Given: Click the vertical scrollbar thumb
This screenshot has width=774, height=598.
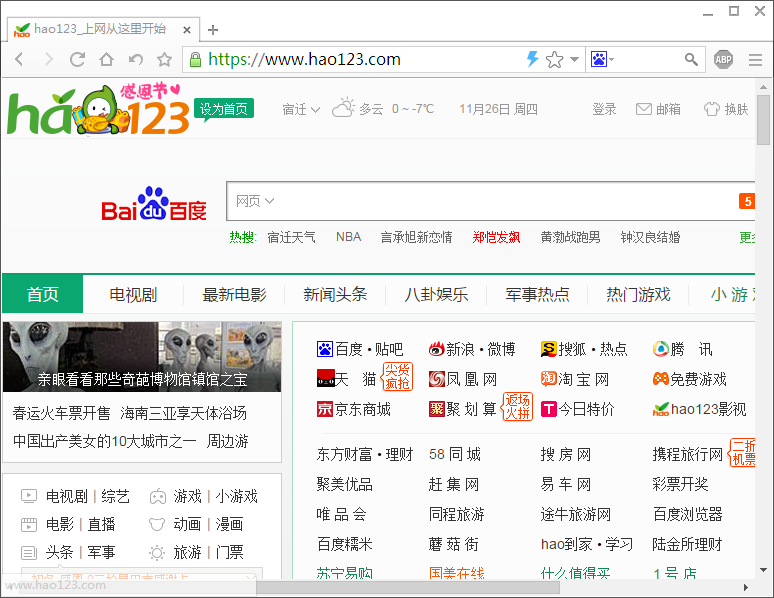Looking at the screenshot, I should coord(764,120).
